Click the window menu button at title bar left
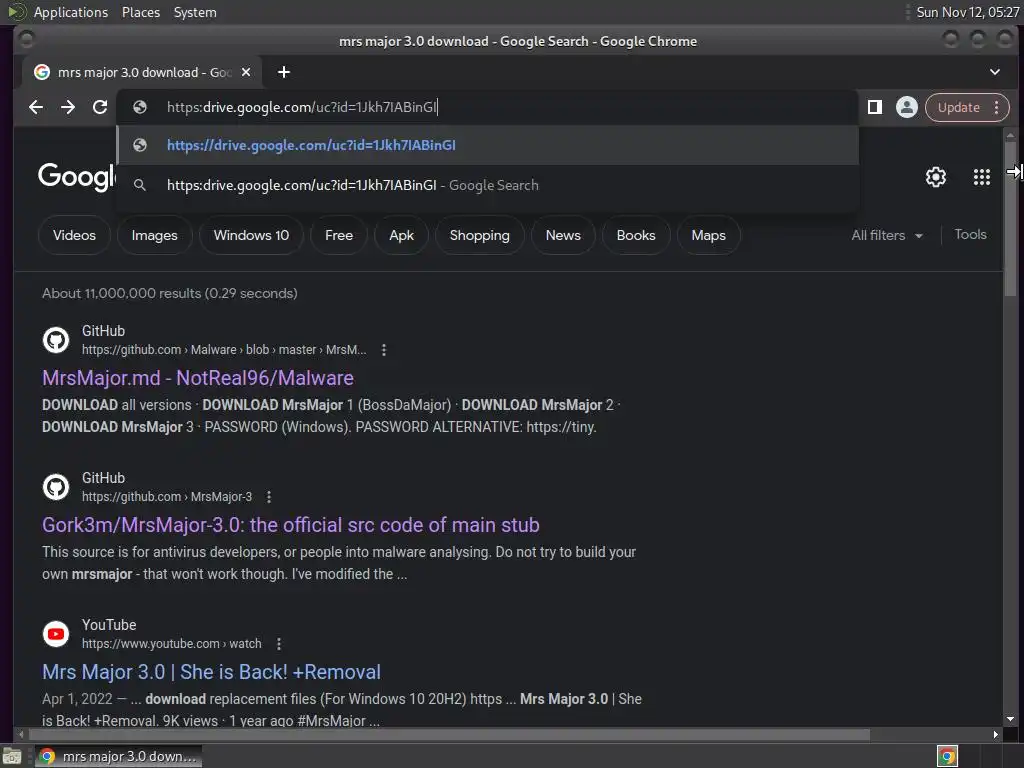 click(26, 40)
